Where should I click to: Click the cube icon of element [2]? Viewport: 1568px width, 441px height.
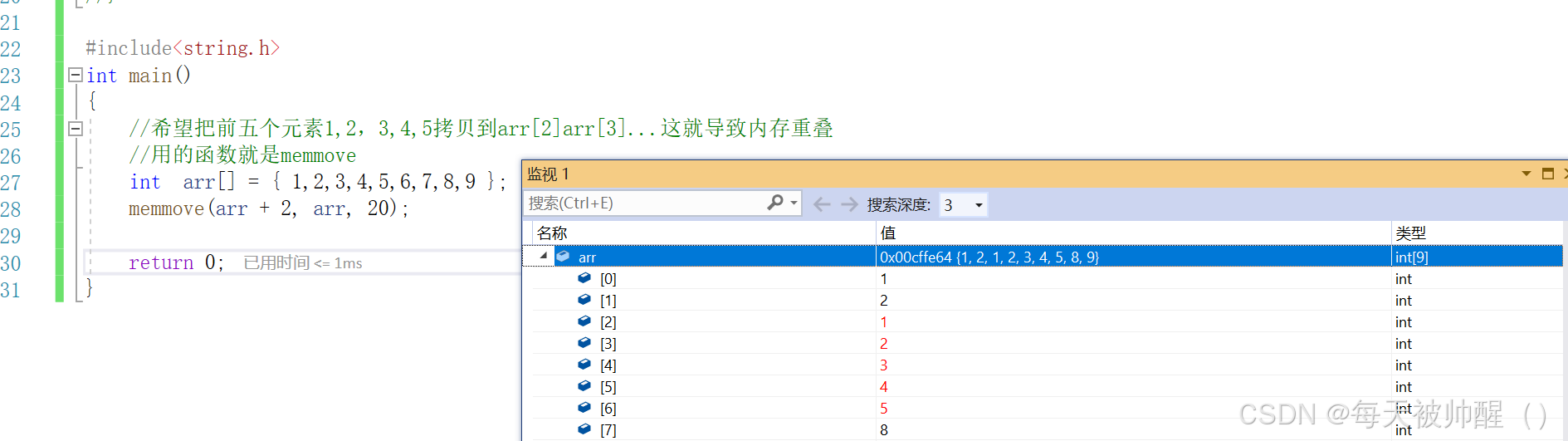click(584, 321)
